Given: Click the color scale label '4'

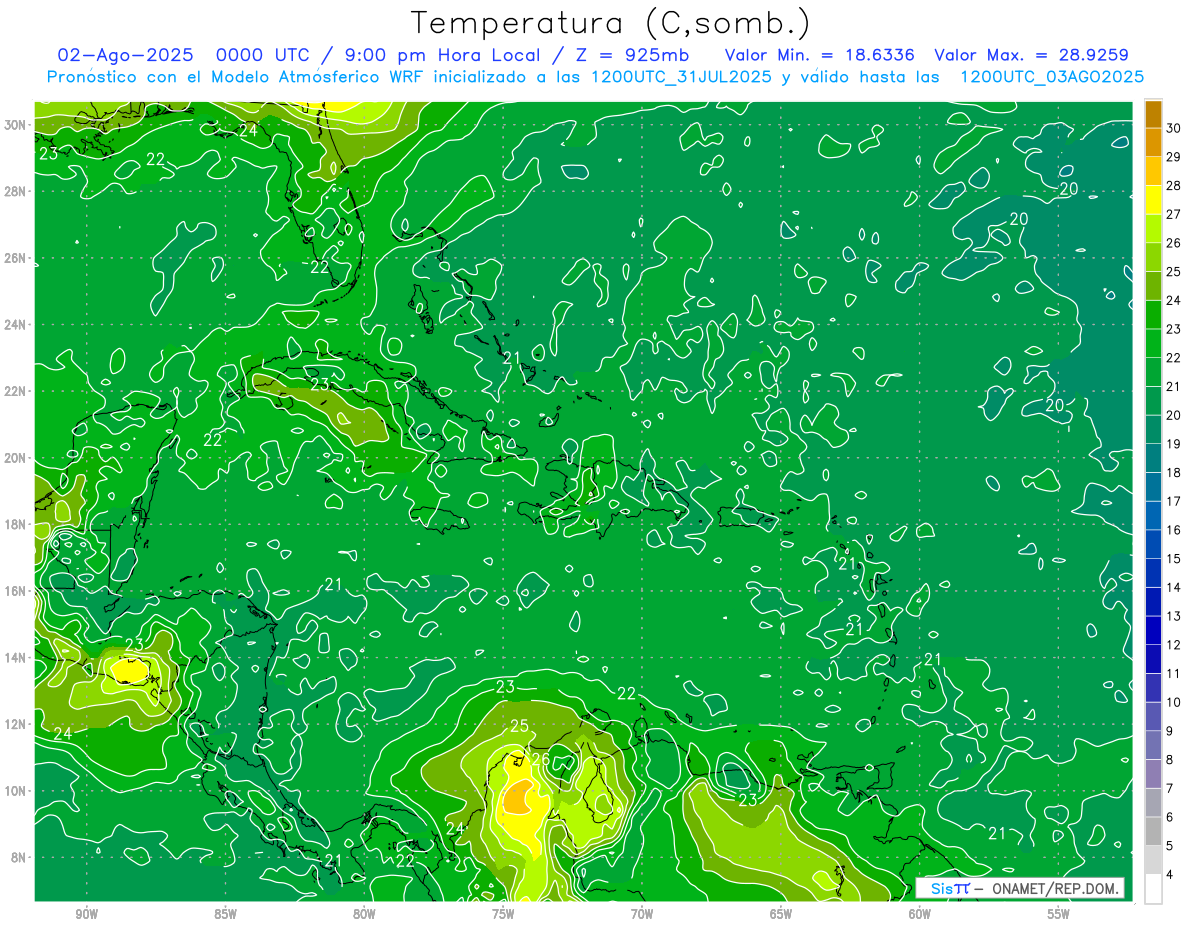Looking at the screenshot, I should pos(1170,875).
